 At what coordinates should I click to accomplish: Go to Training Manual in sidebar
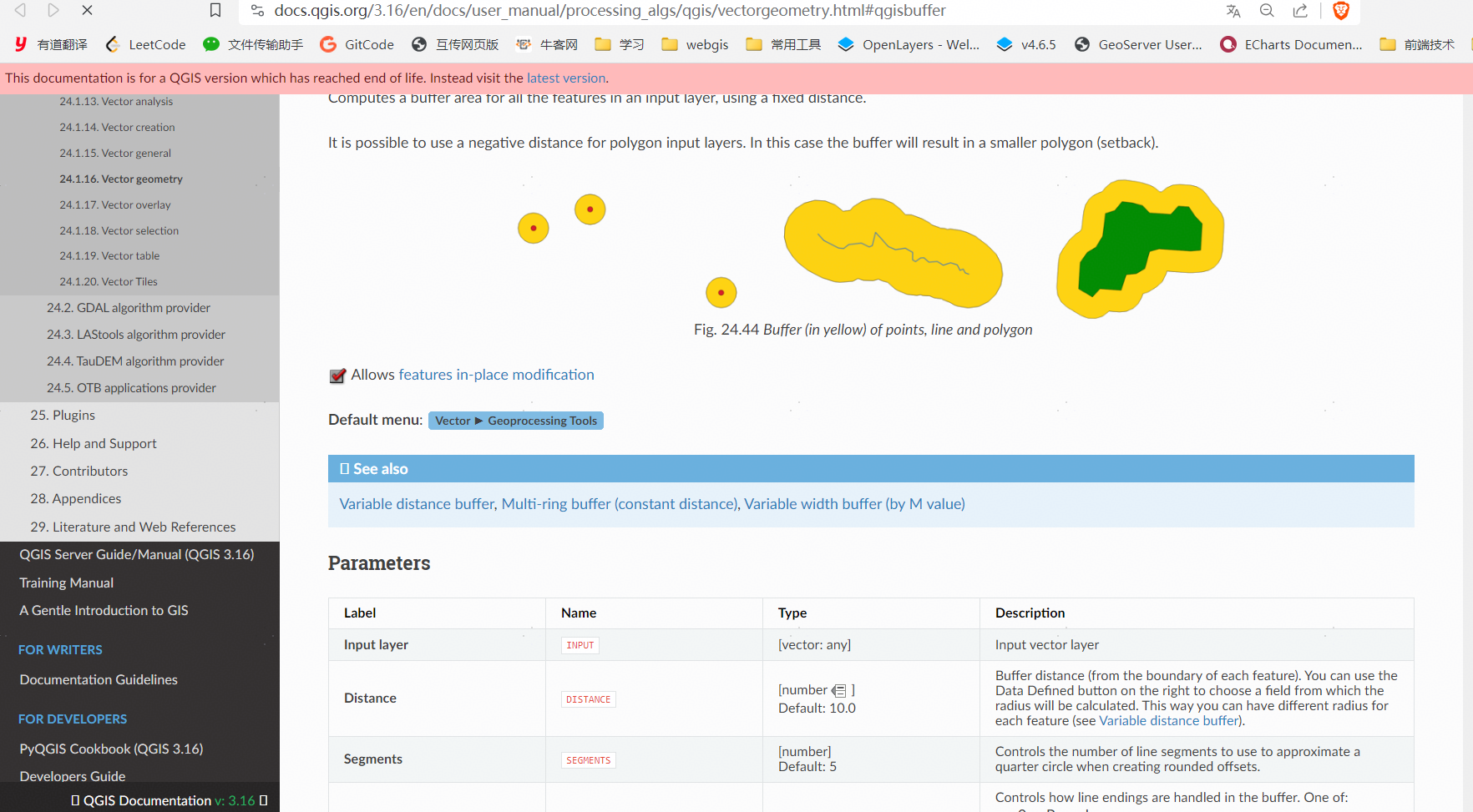pos(67,583)
